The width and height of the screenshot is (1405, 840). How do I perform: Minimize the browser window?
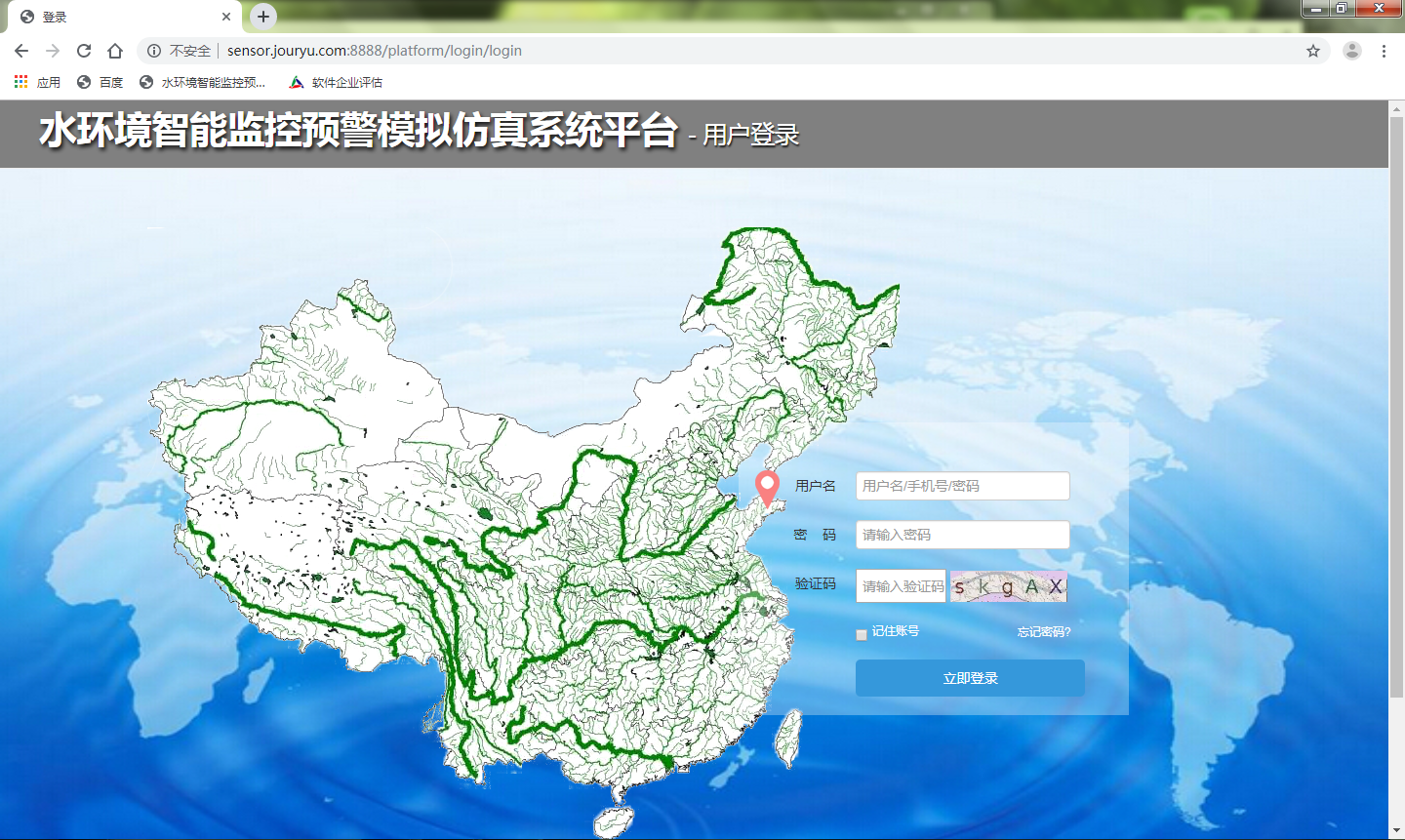1315,9
